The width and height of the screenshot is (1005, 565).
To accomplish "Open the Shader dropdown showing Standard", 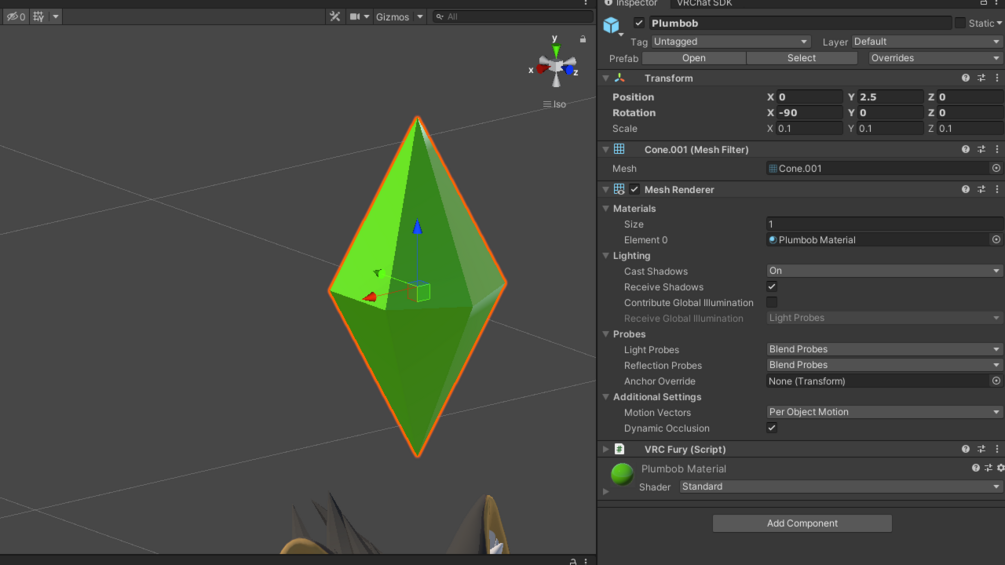I will tap(840, 487).
